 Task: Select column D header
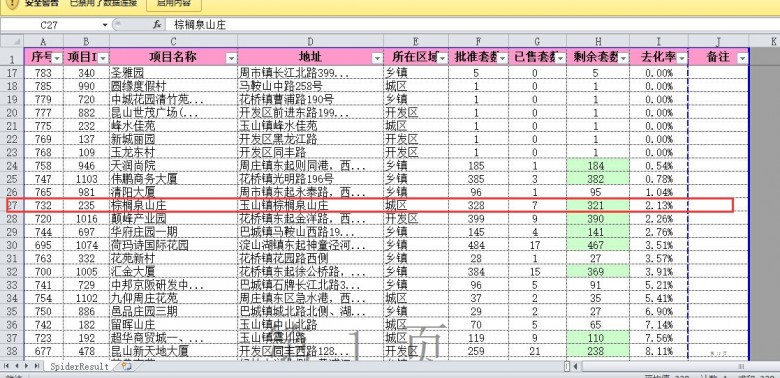click(310, 41)
